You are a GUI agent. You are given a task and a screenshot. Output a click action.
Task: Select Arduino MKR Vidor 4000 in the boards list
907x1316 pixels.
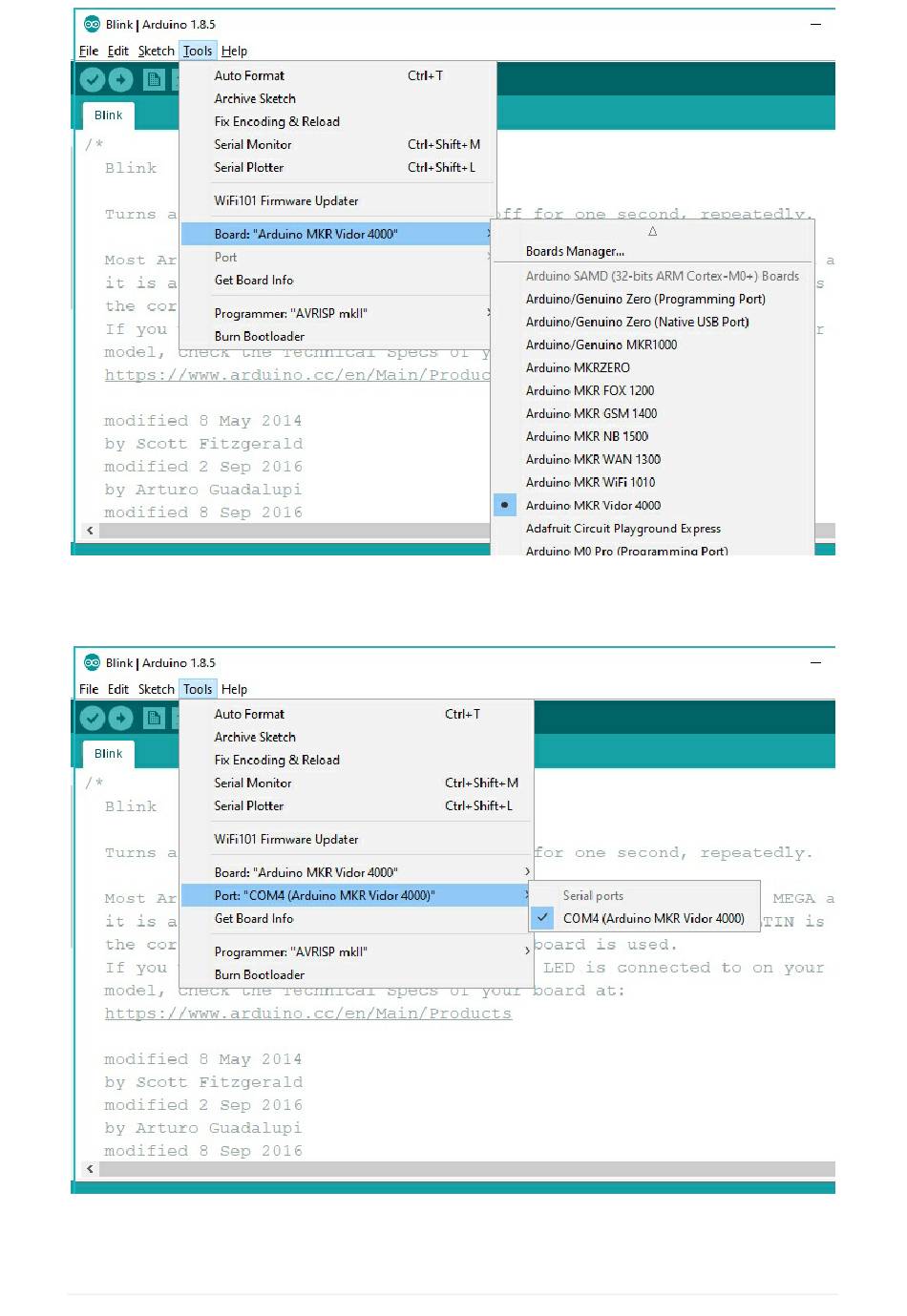click(593, 505)
